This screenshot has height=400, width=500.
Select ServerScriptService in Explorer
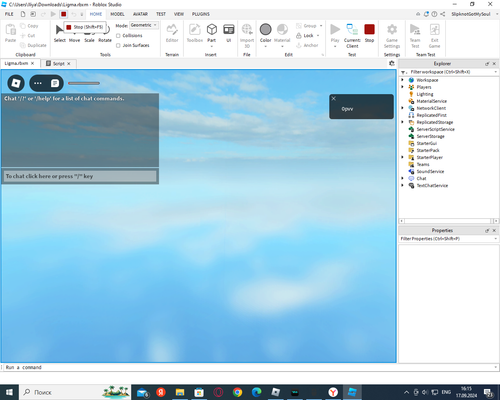pos(435,129)
